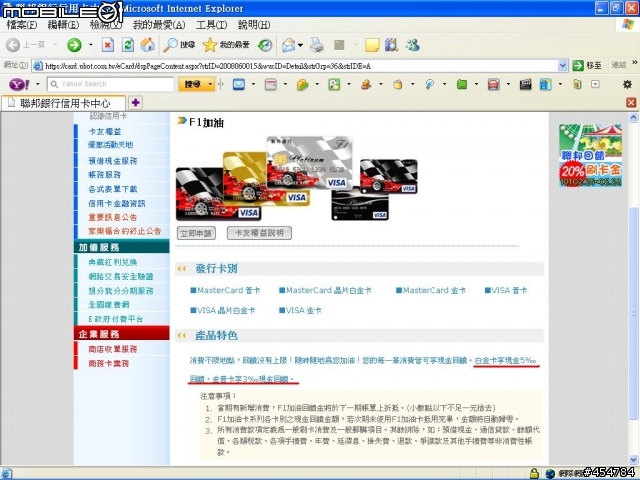Open Yahoo toolbar settings gear
The width and height of the screenshot is (640, 480).
point(627,84)
